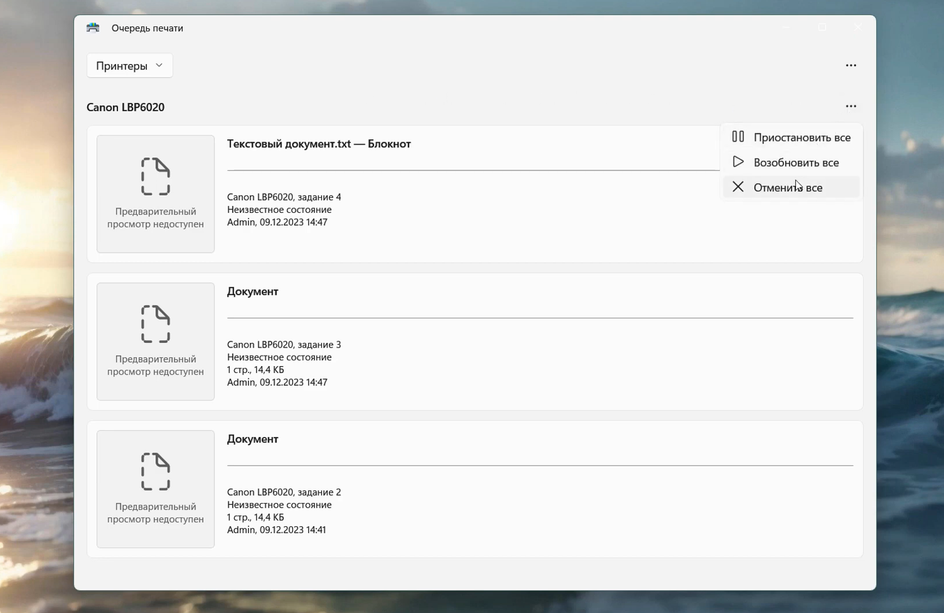Pick Отменить все to cancel all jobs
This screenshot has width=944, height=613.
tap(791, 187)
